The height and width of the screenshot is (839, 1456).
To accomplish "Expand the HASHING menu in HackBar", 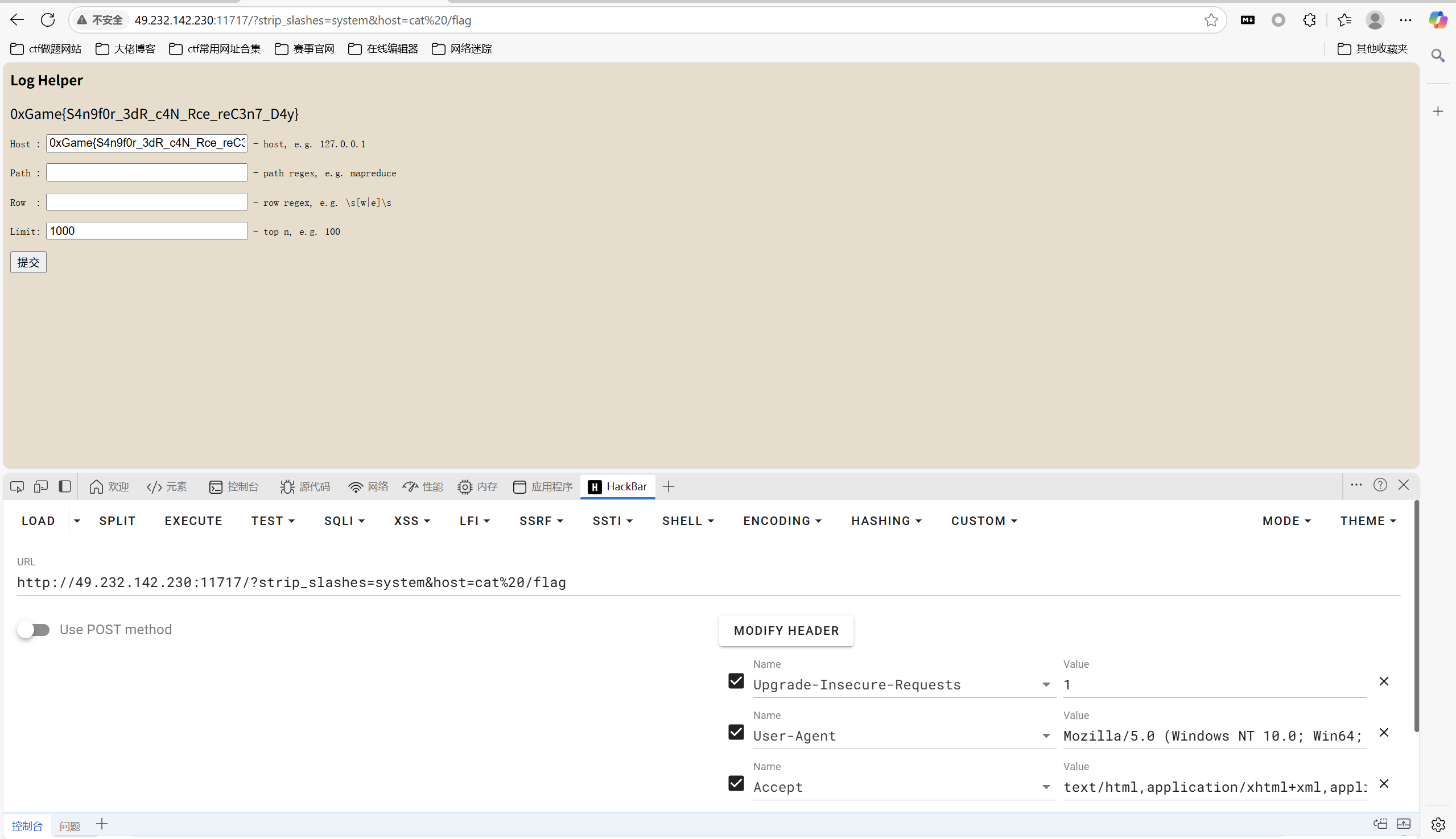I will 886,521.
